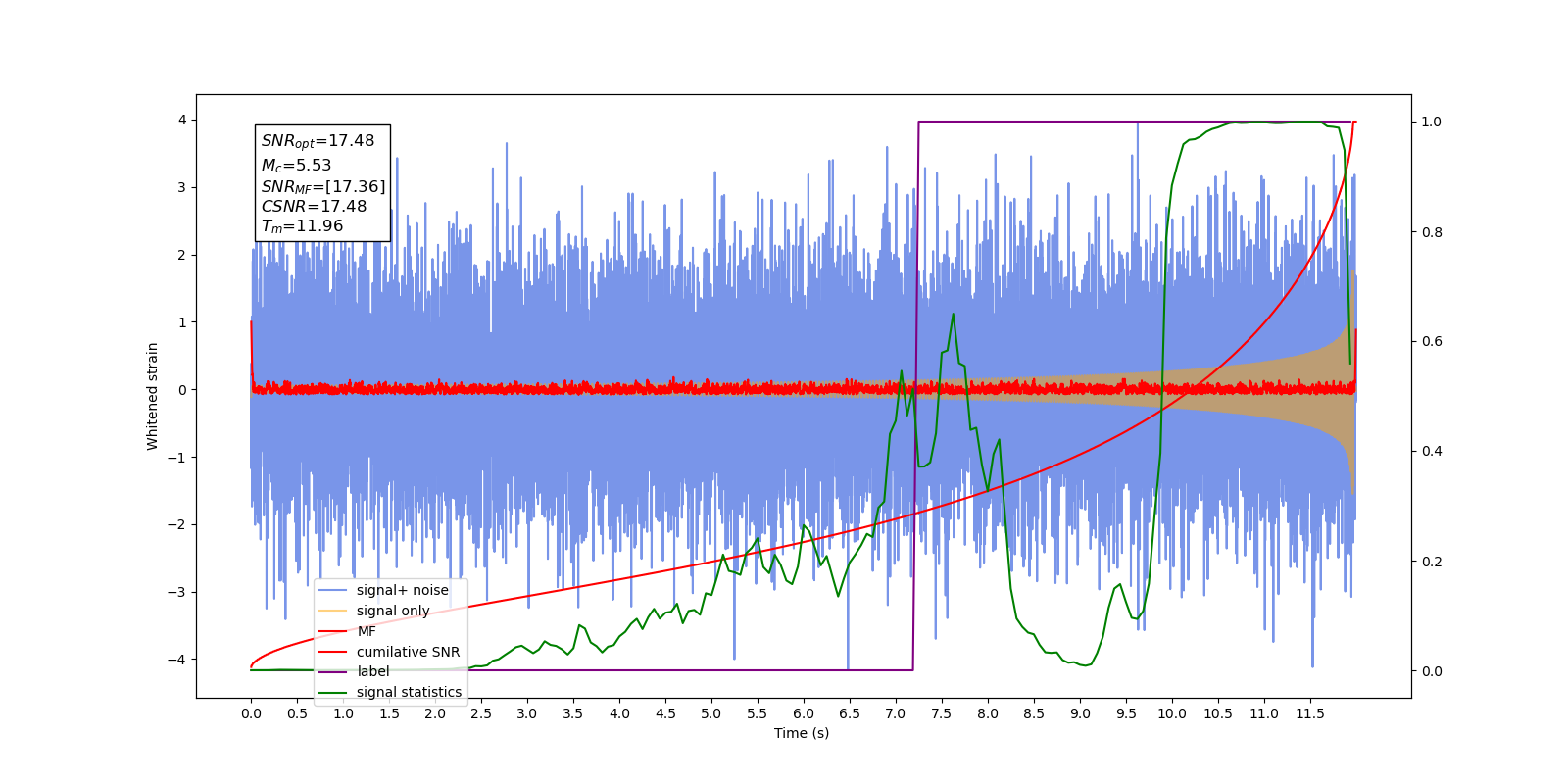1568x784 pixels.
Task: Click the right axis tick label 0.2
Action: (1432, 562)
